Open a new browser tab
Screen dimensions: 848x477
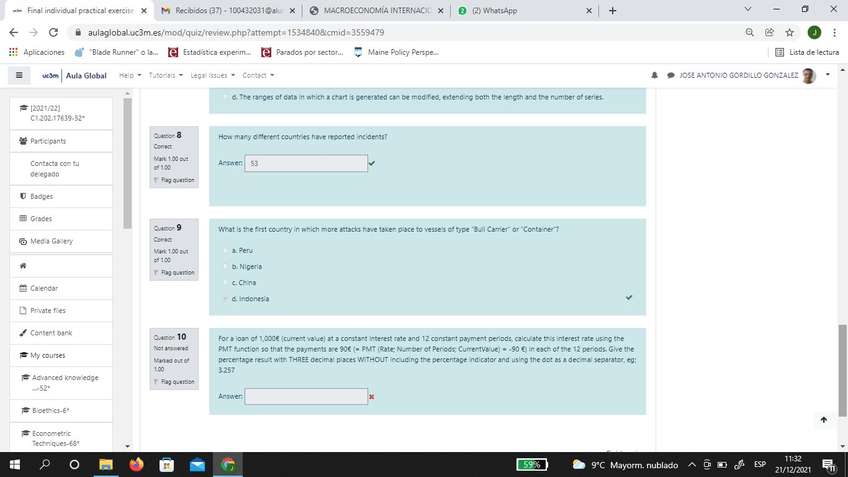(612, 10)
